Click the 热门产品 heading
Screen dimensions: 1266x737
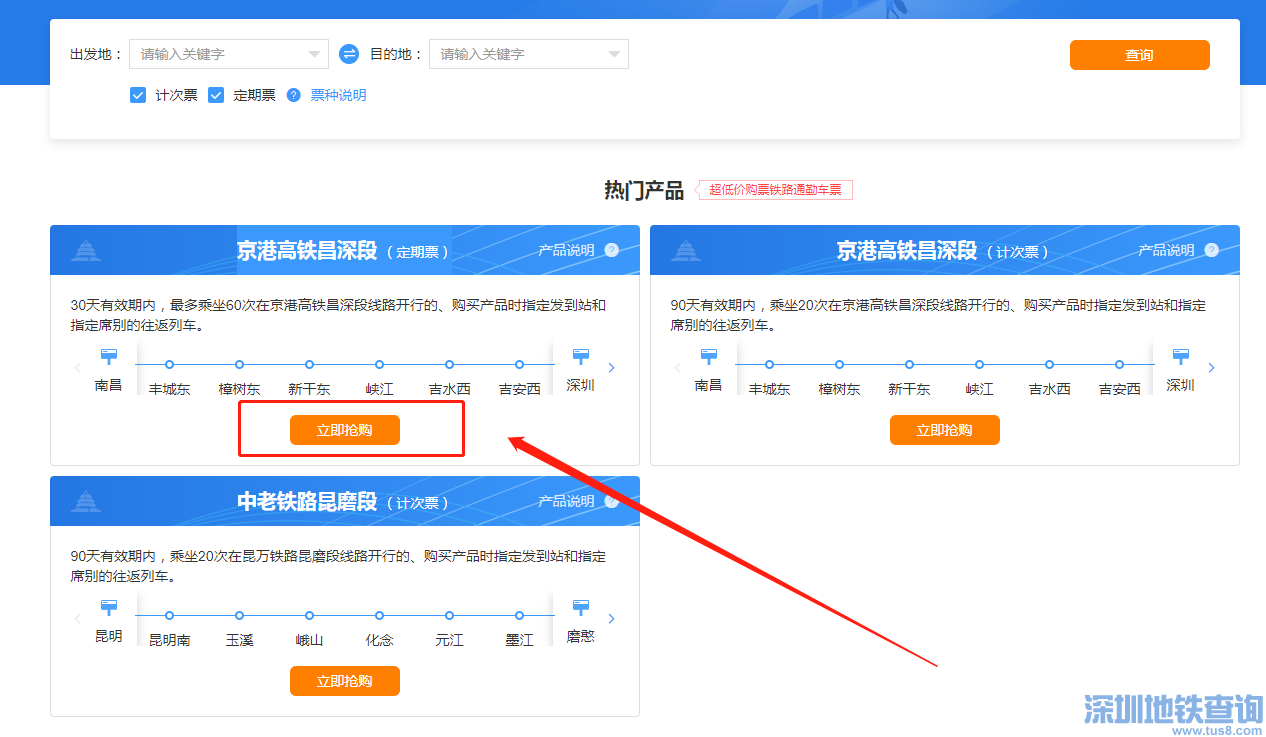tap(644, 190)
